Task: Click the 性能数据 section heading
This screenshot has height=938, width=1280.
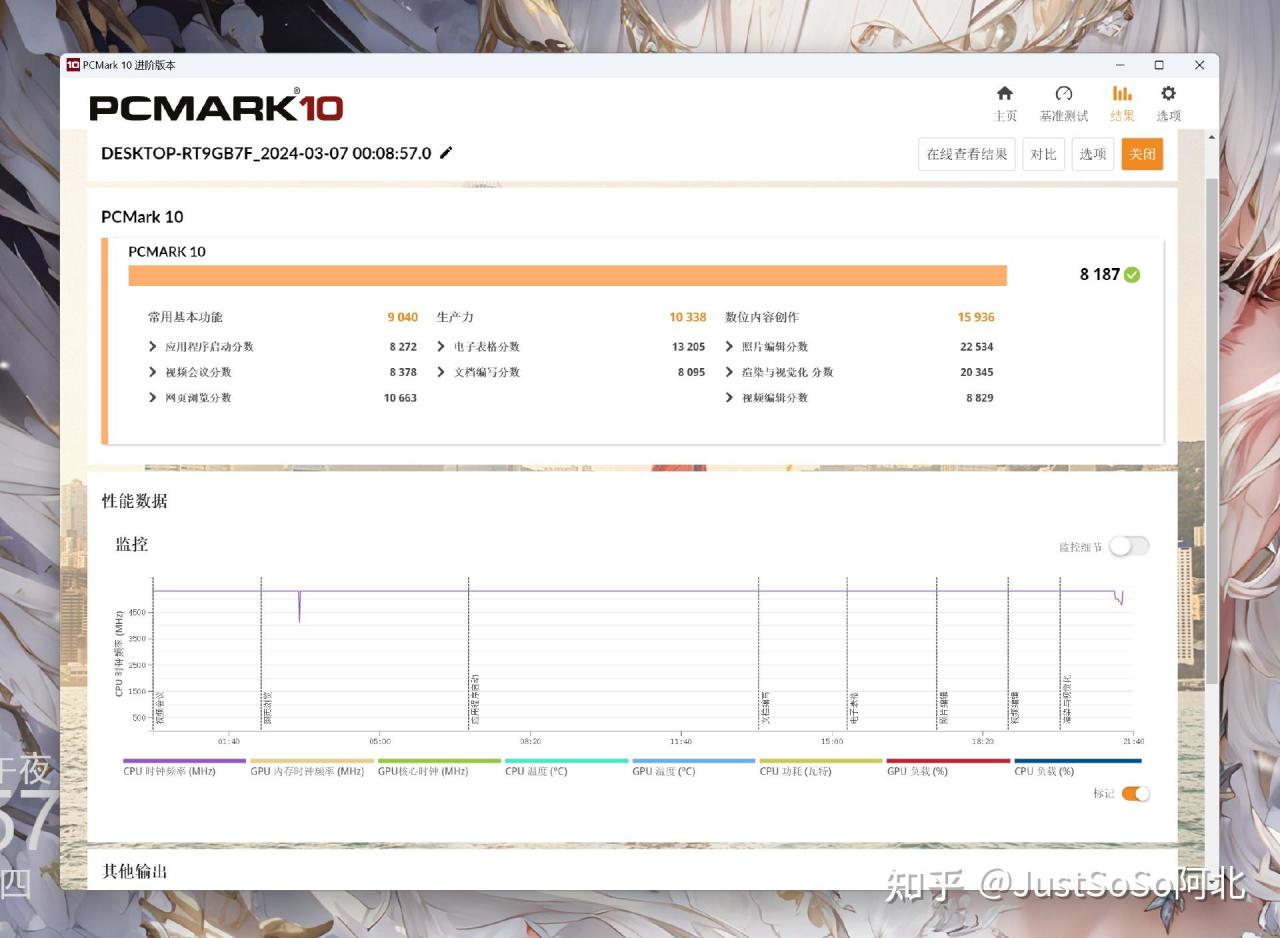Action: click(x=135, y=501)
